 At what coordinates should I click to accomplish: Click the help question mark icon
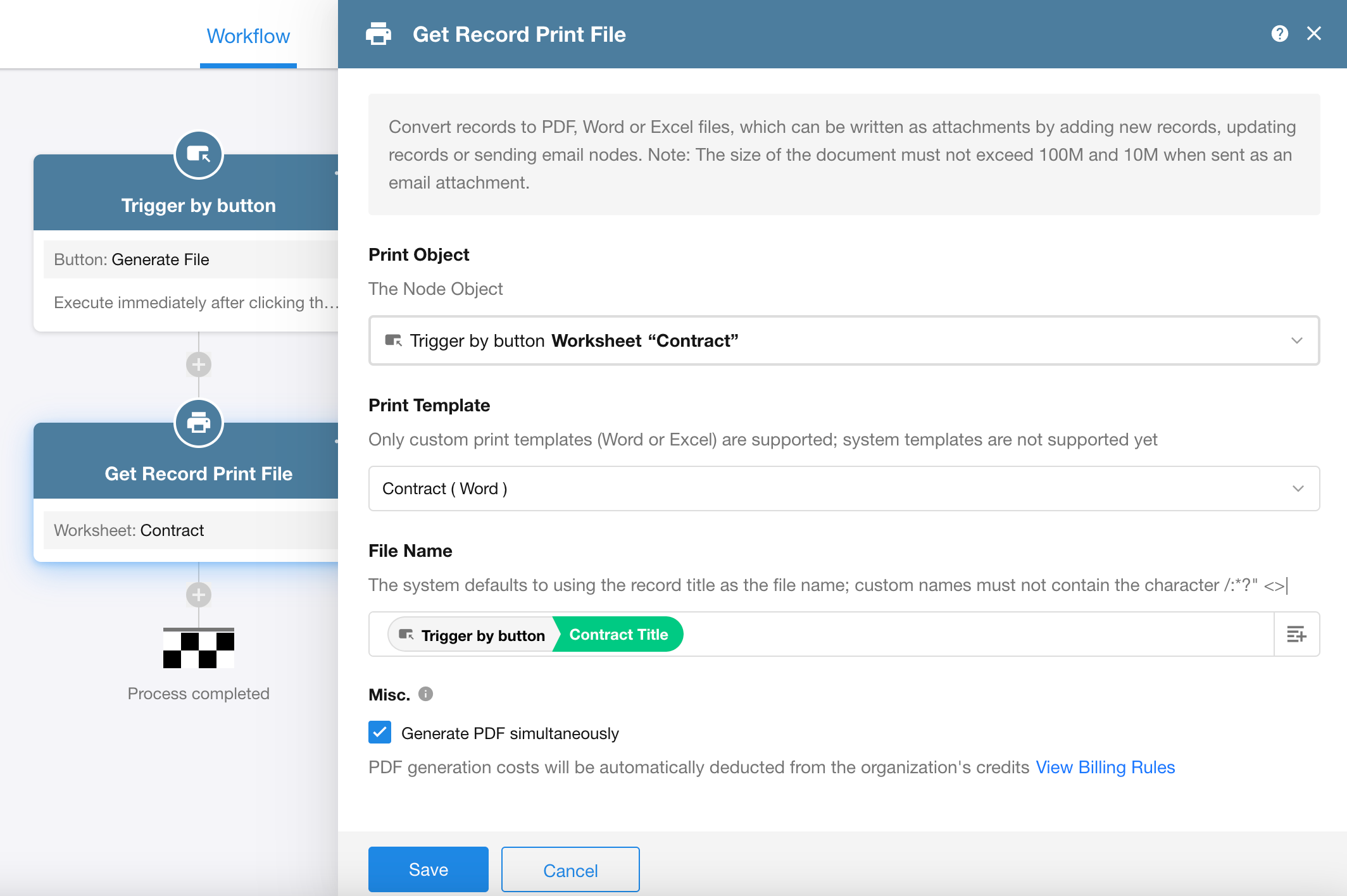(x=1279, y=34)
